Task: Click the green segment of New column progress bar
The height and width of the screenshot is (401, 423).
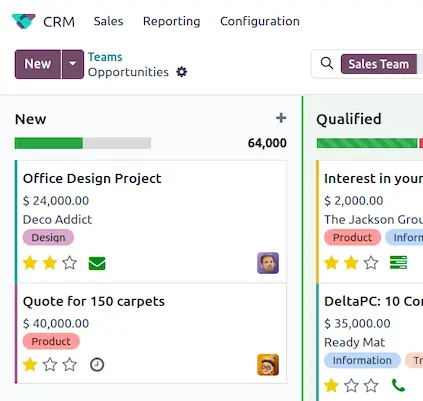Action: coord(49,143)
